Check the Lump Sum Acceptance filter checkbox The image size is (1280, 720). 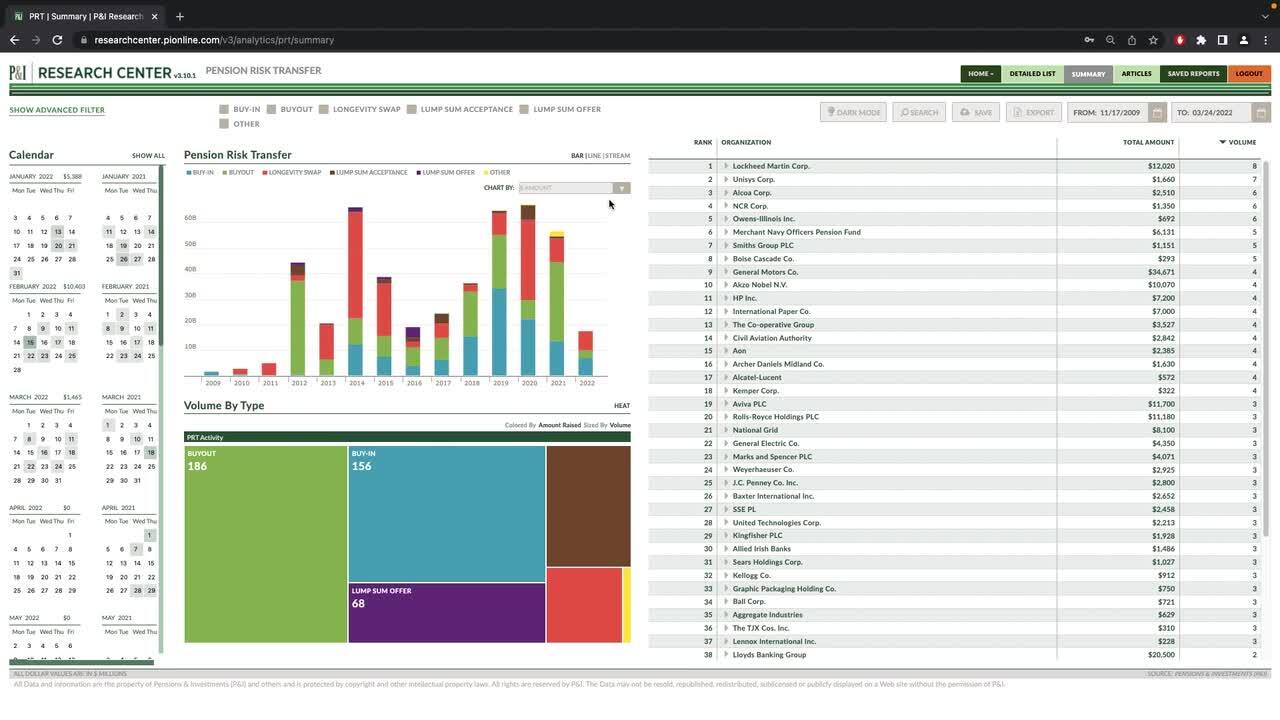point(412,109)
